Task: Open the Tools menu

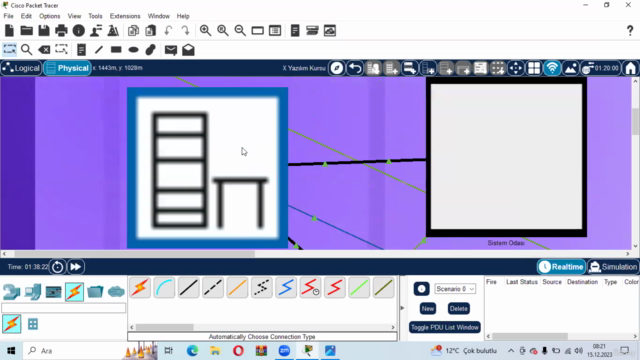Action: coord(95,16)
